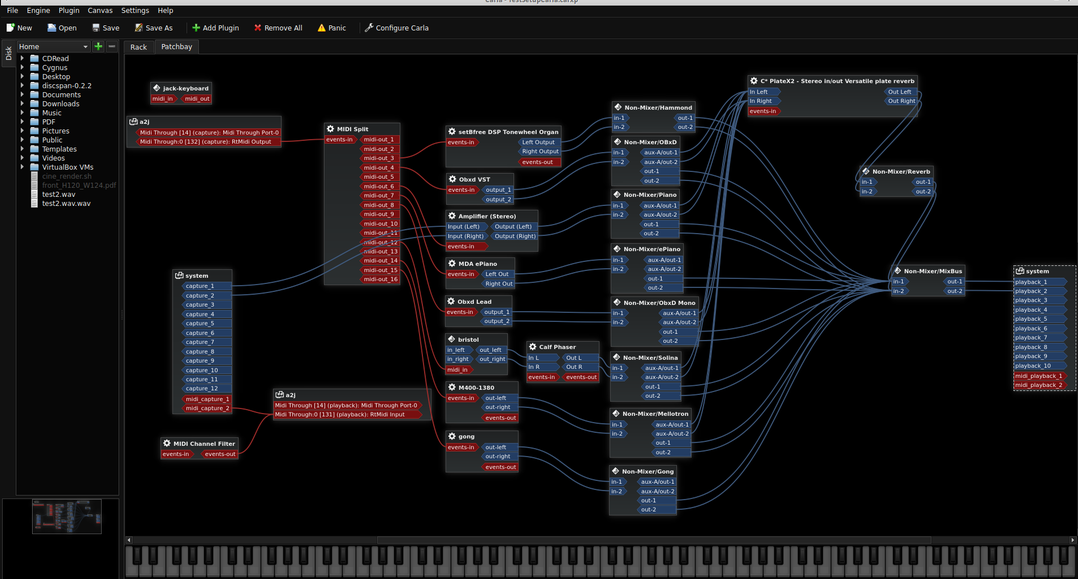Expand the Downloads folder
Image resolution: width=1078 pixels, height=579 pixels.
22,104
